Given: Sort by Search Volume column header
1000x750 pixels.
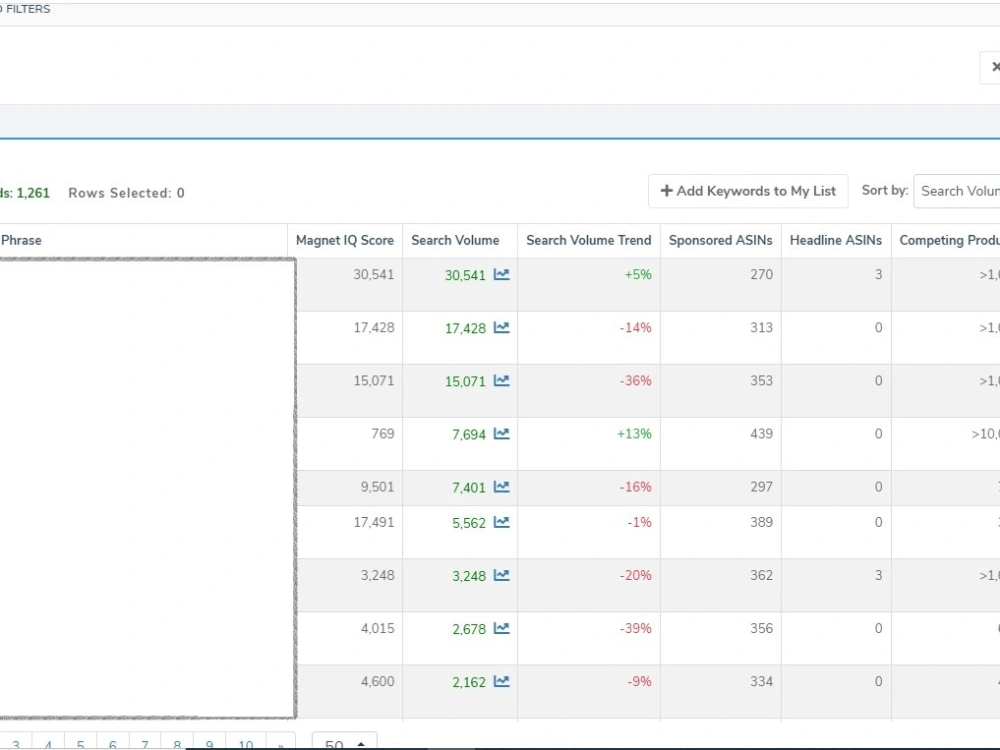Looking at the screenshot, I should pyautogui.click(x=455, y=240).
